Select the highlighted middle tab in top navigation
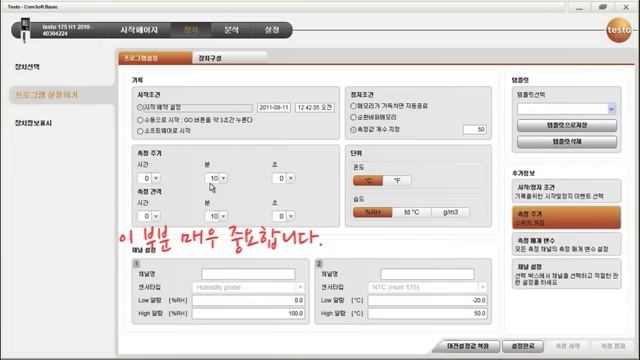This screenshot has height=360, width=640. coord(191,30)
